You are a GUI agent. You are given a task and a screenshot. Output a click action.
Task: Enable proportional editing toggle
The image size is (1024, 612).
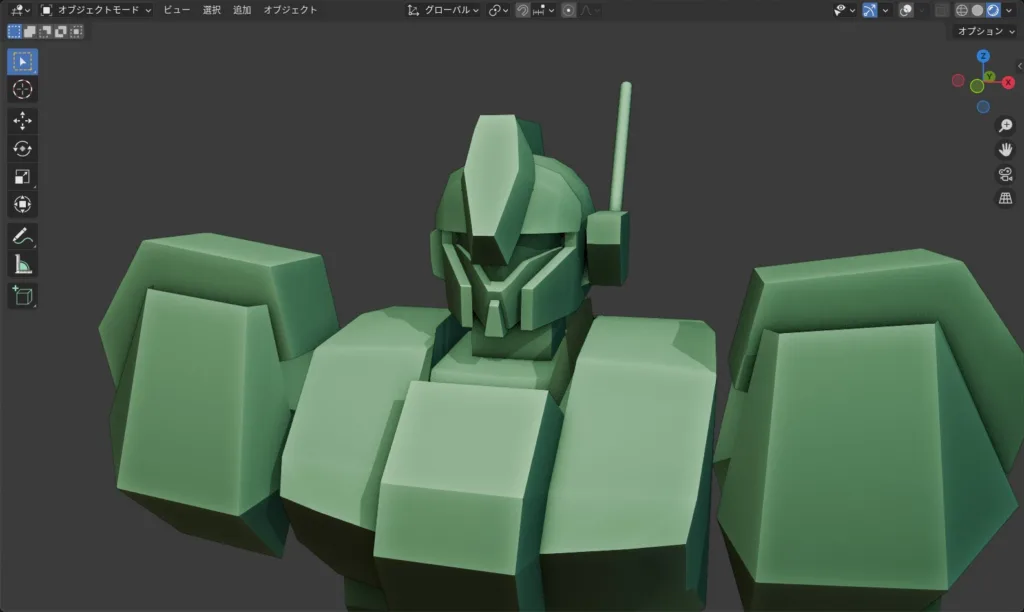pos(568,10)
